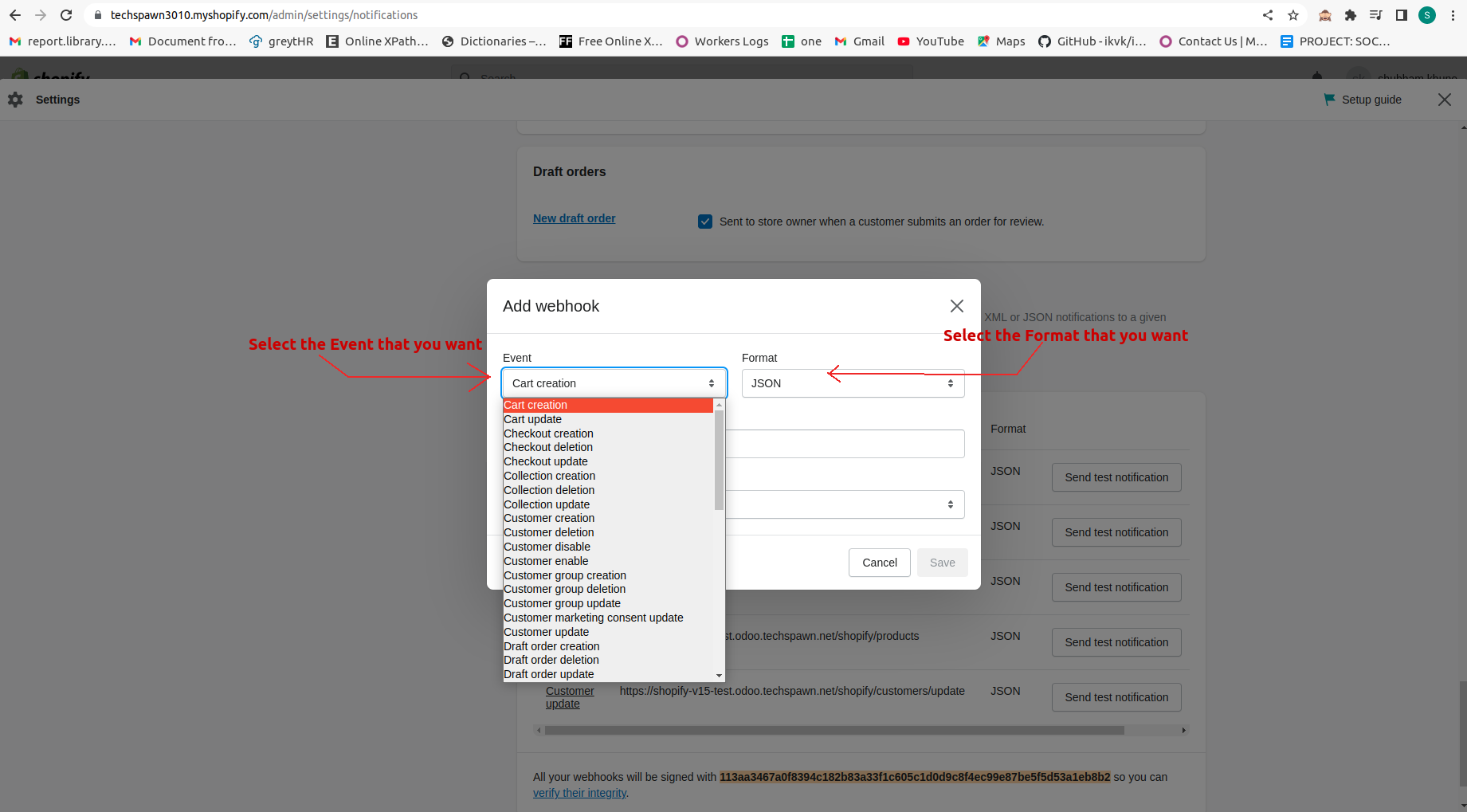Select Checkout creation from event list
Image resolution: width=1467 pixels, height=812 pixels.
tap(548, 433)
